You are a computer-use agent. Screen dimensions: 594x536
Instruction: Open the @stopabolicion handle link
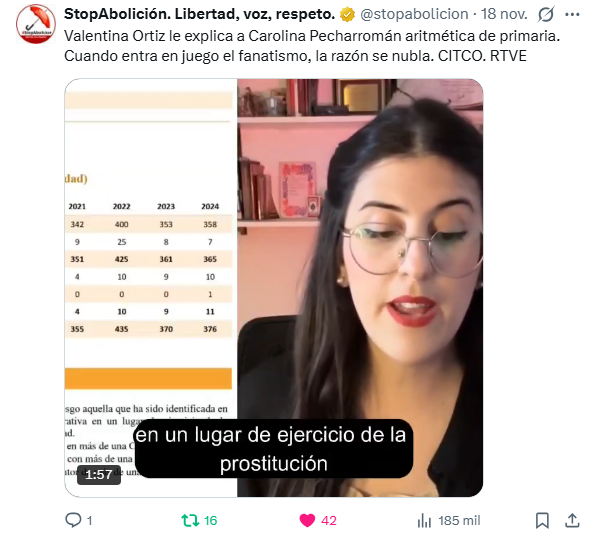pos(414,14)
